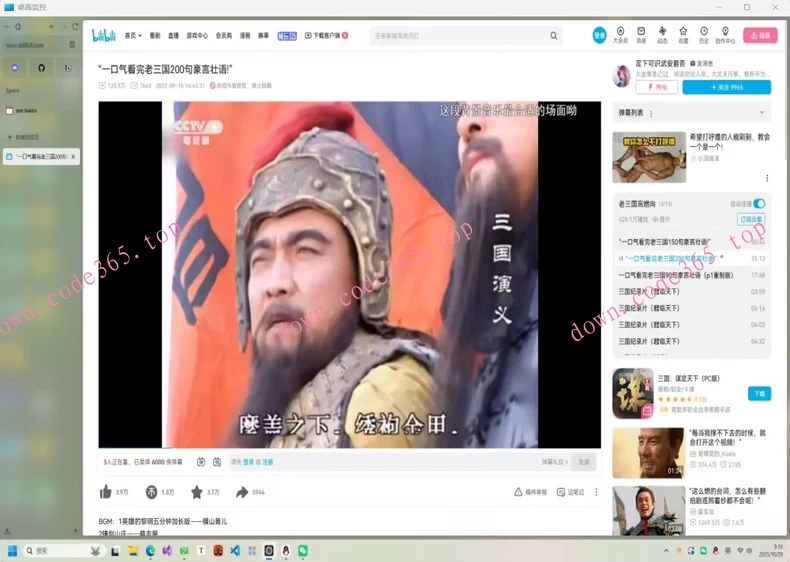Click the pink 投稿 upload button
The width and height of the screenshot is (790, 562).
point(760,35)
